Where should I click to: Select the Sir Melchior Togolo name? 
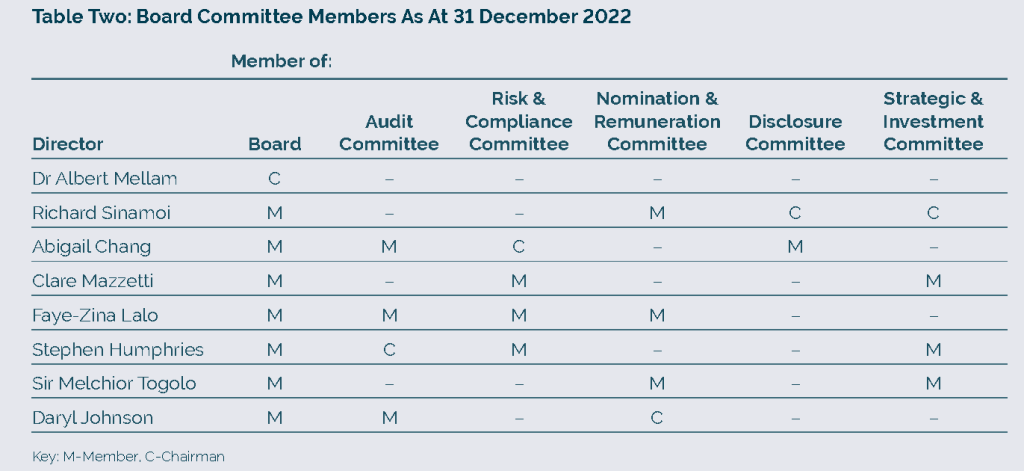114,383
